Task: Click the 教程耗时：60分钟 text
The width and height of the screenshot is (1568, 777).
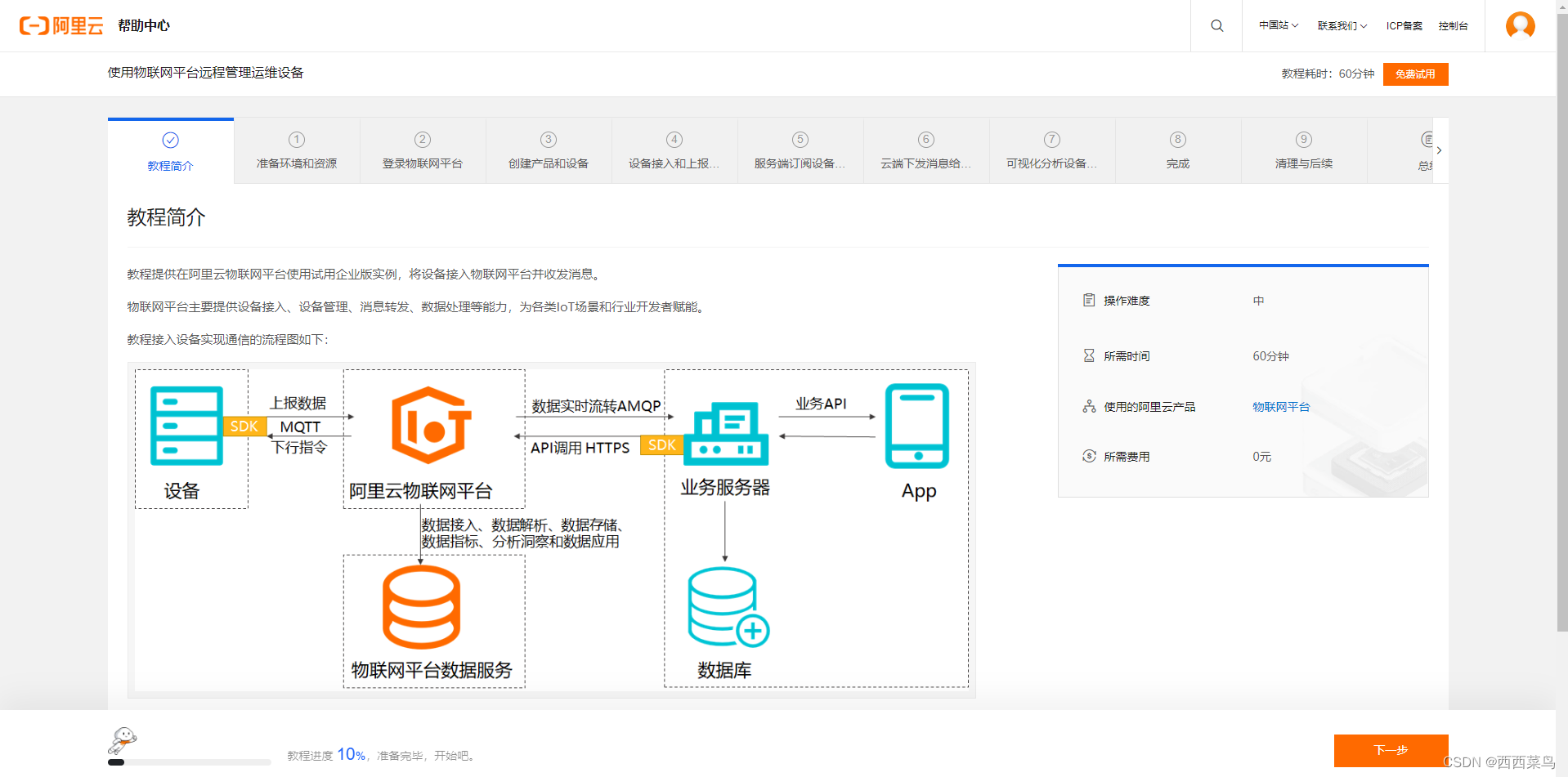Action: (x=1328, y=74)
